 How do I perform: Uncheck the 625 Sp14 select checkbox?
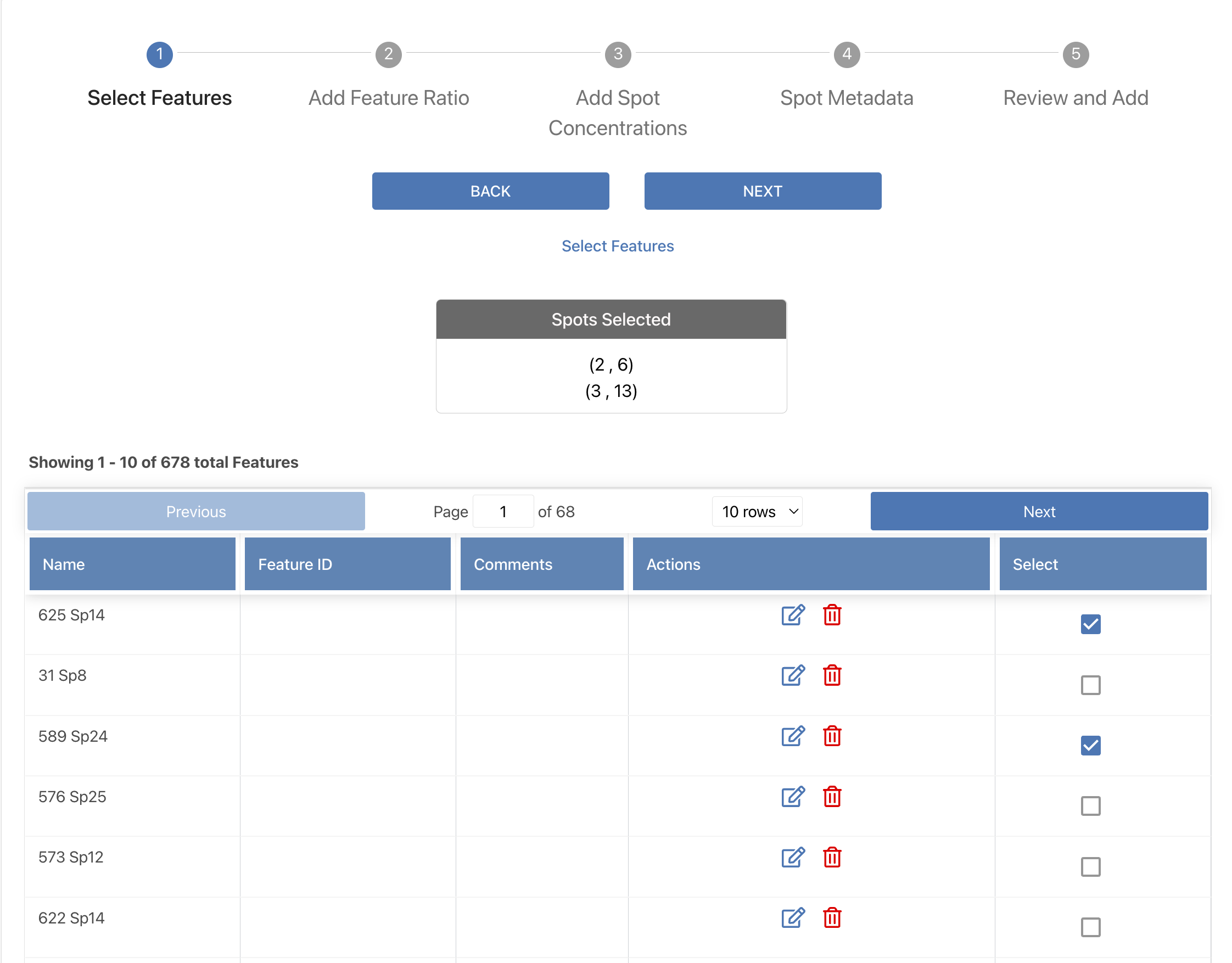tap(1090, 624)
